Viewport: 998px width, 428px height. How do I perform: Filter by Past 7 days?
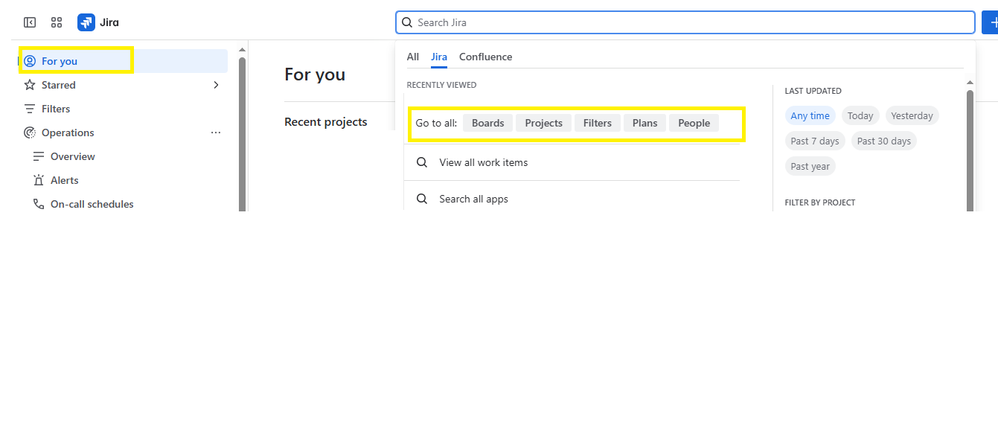[x=815, y=141]
